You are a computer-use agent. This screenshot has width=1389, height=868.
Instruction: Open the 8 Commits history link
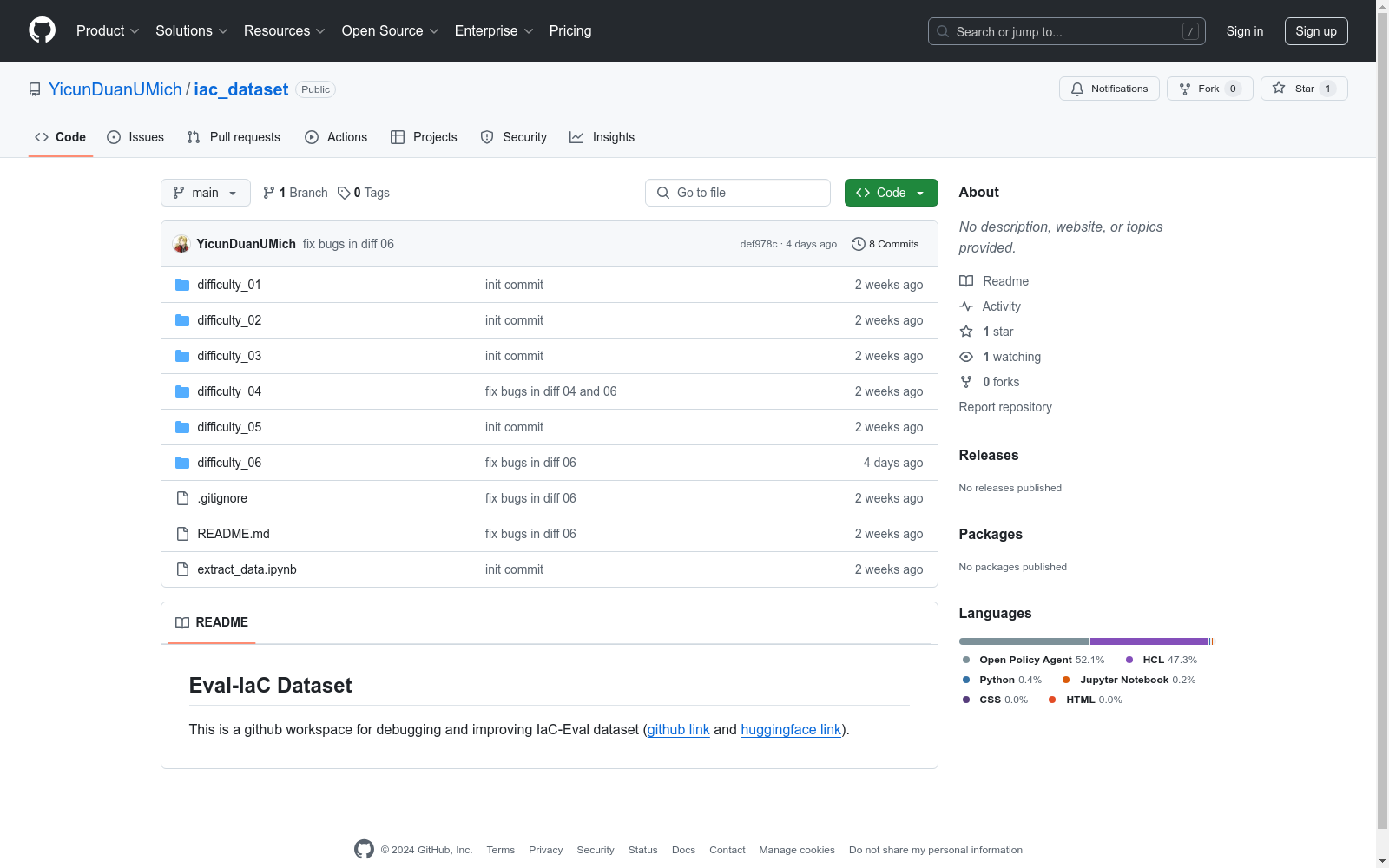click(x=885, y=244)
